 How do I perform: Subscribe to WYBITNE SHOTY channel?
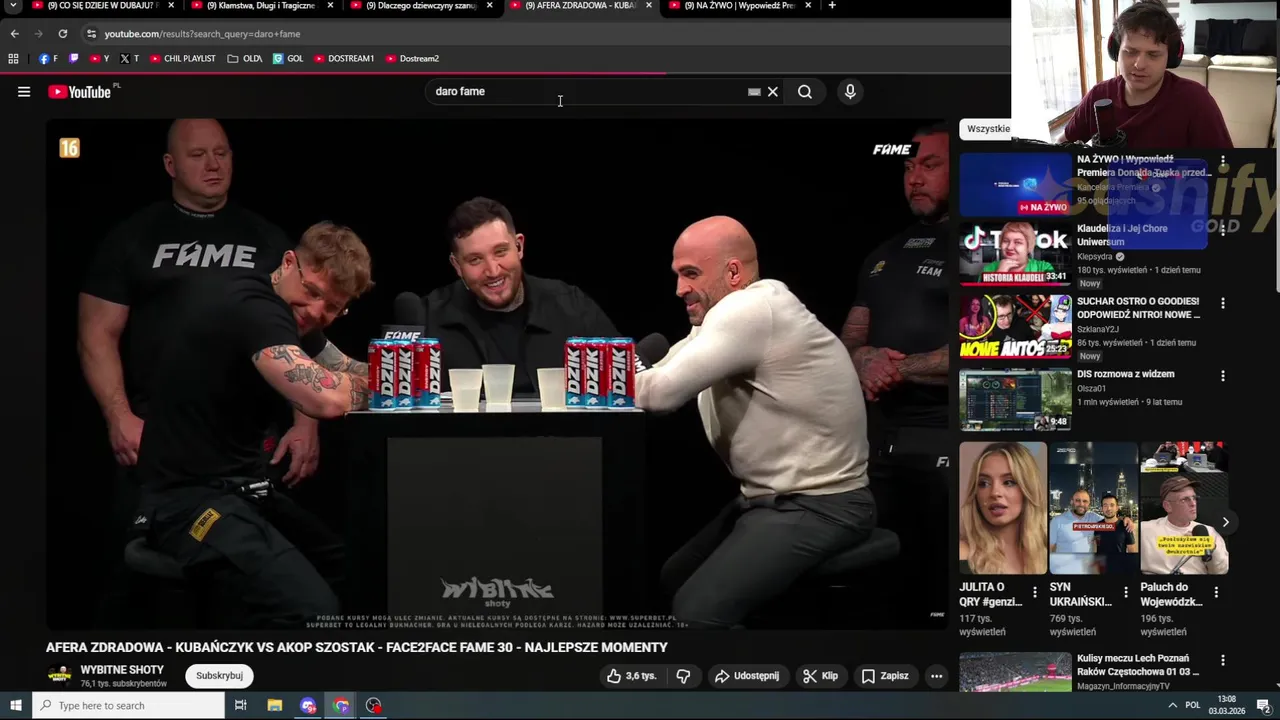219,676
